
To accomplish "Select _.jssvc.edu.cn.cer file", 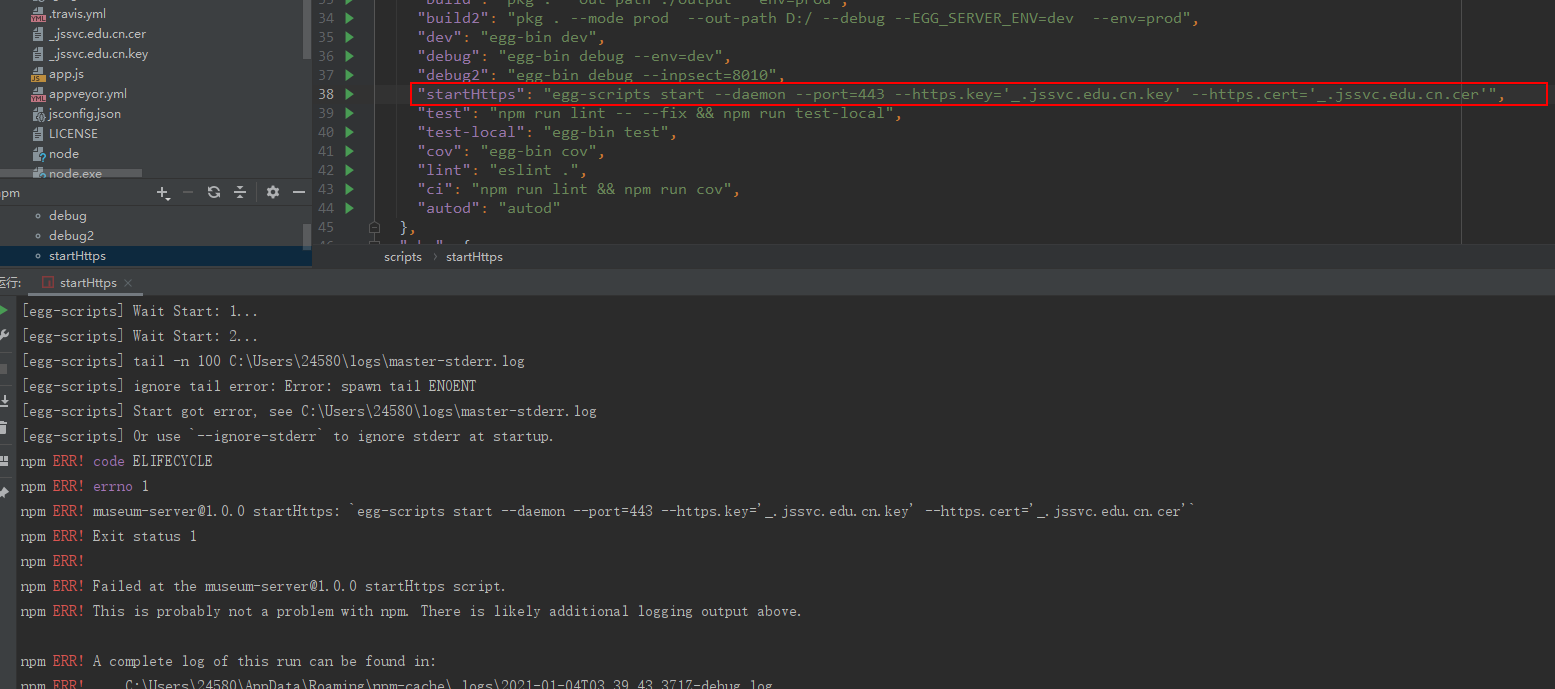I will [x=97, y=34].
